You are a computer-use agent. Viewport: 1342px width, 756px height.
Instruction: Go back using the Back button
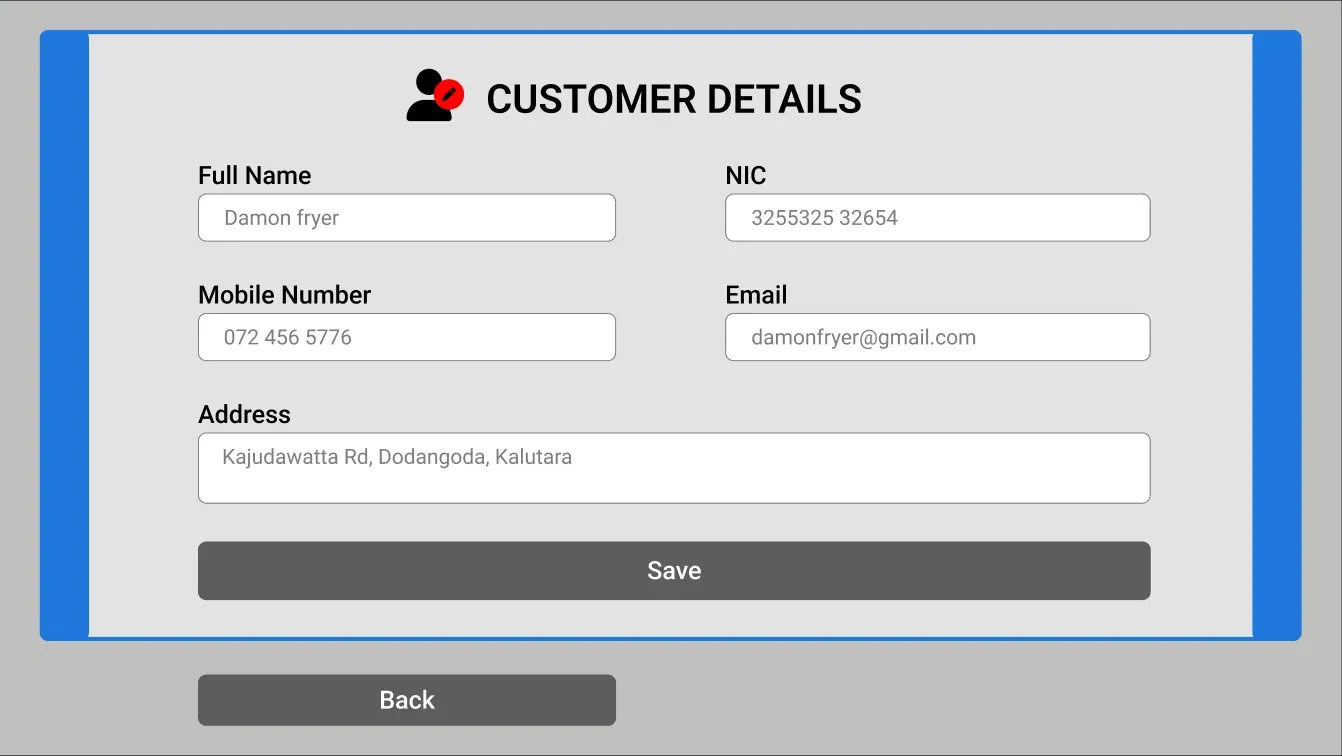407,700
